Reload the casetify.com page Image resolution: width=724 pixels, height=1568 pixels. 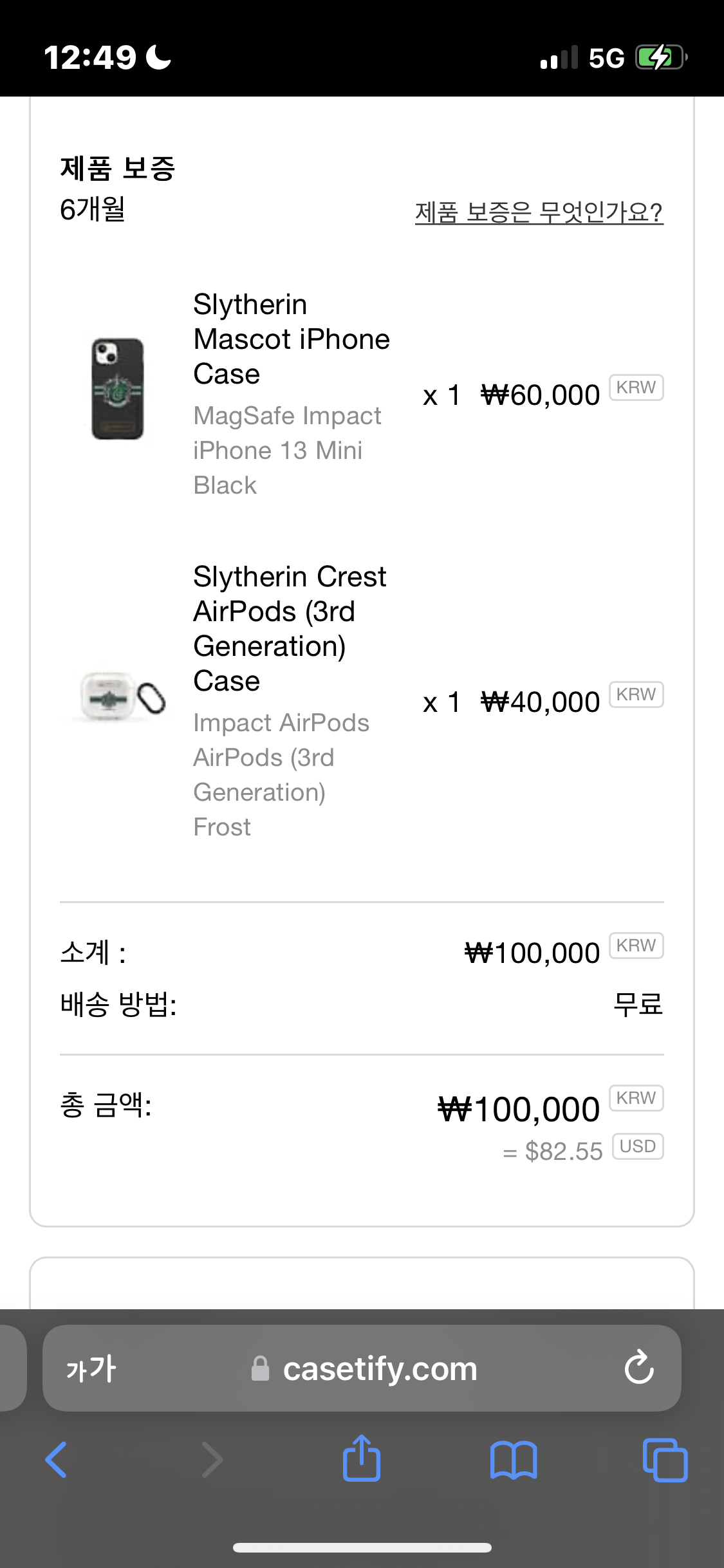[639, 1367]
